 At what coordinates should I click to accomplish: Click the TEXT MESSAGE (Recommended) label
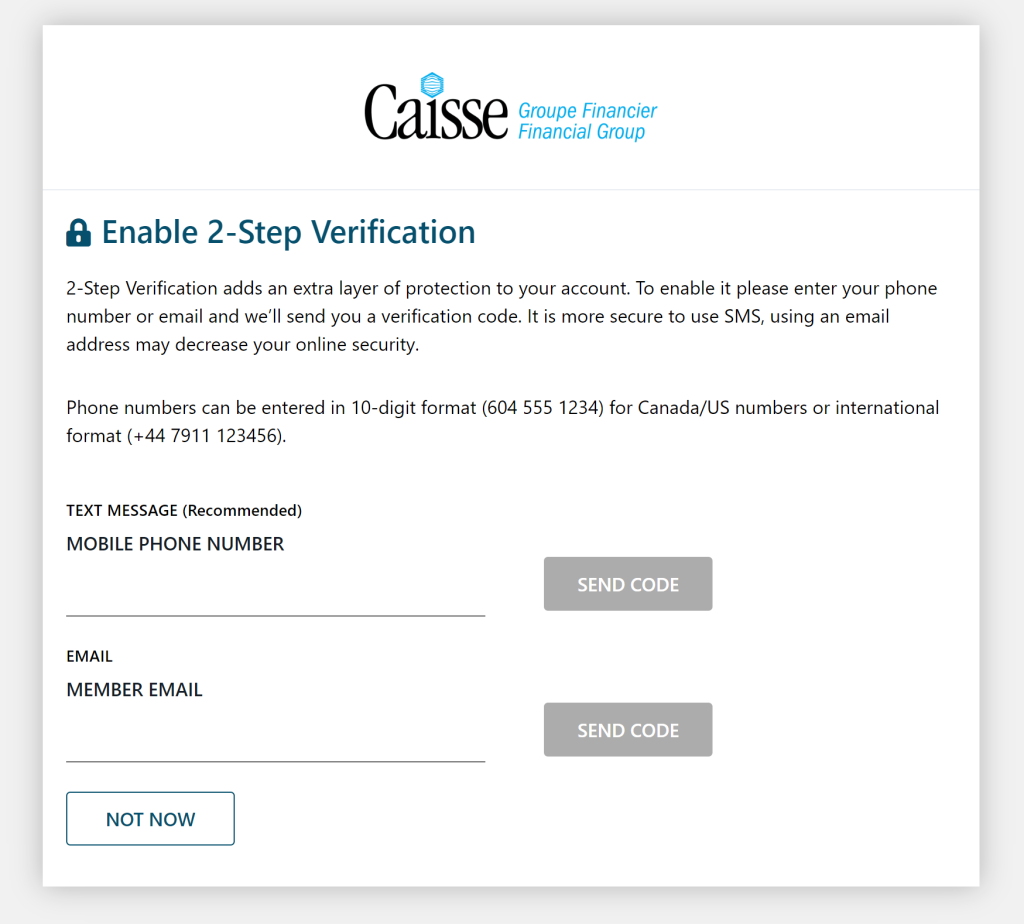click(184, 510)
